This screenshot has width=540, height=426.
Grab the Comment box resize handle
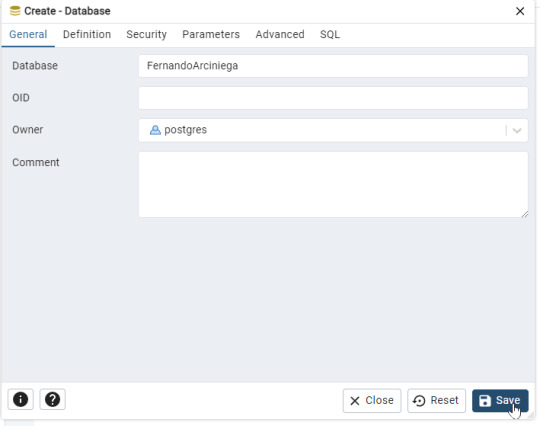pos(525,214)
